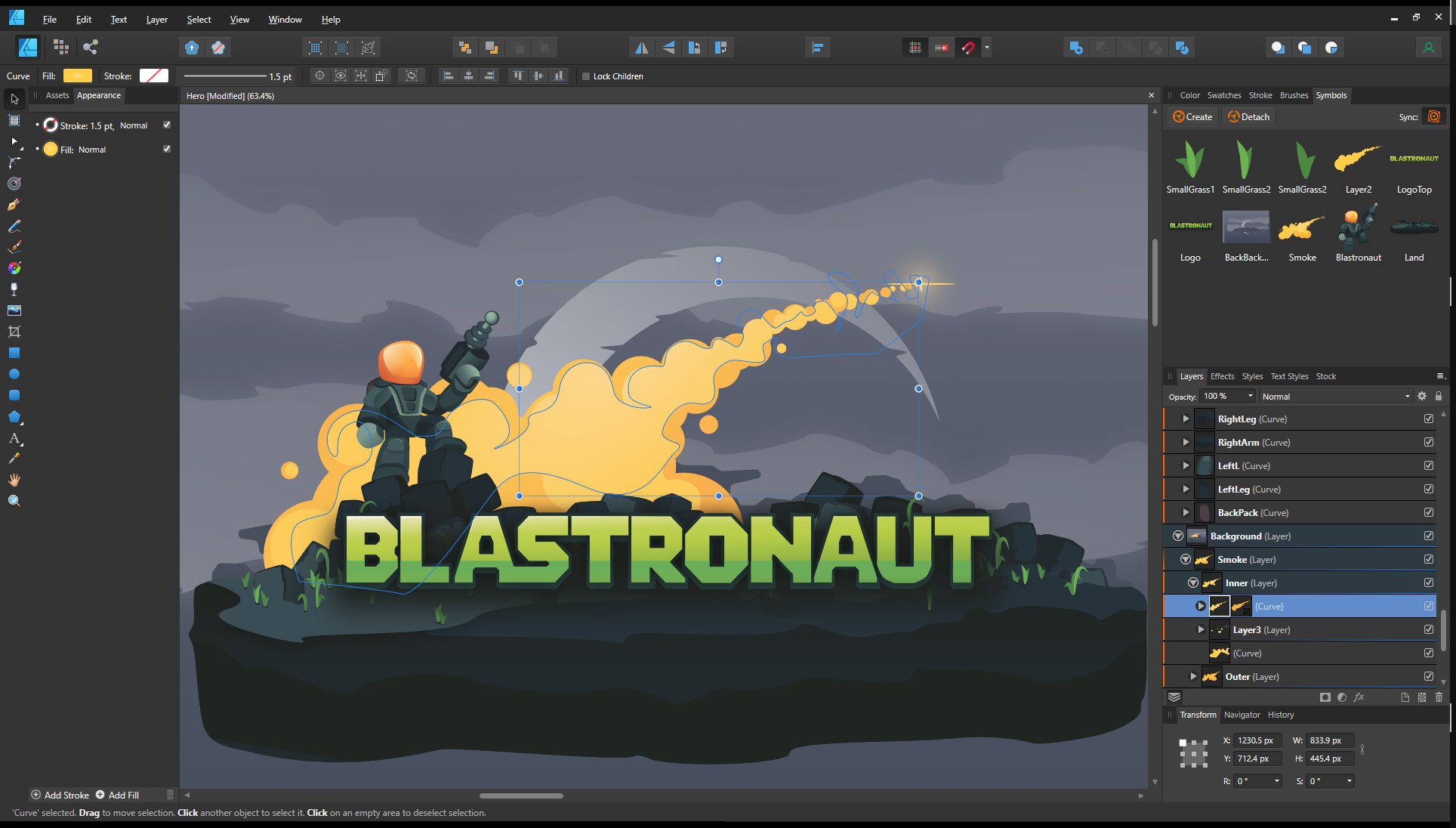Open the snapping options dropdown arrow
The height and width of the screenshot is (828, 1456).
987,48
